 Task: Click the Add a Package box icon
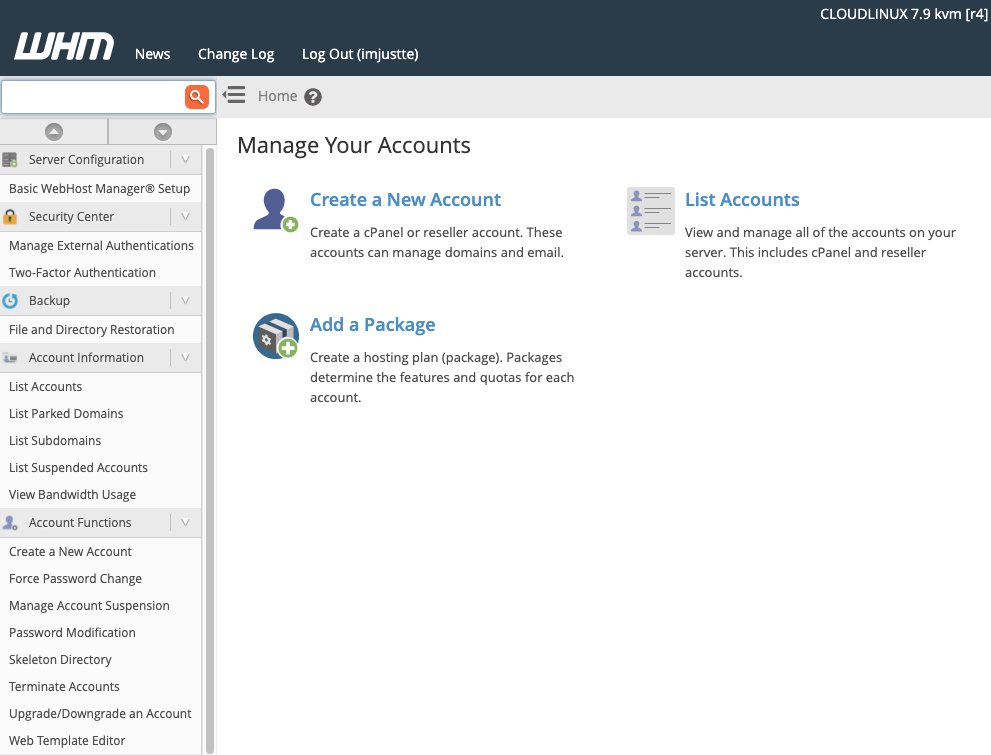(x=275, y=336)
